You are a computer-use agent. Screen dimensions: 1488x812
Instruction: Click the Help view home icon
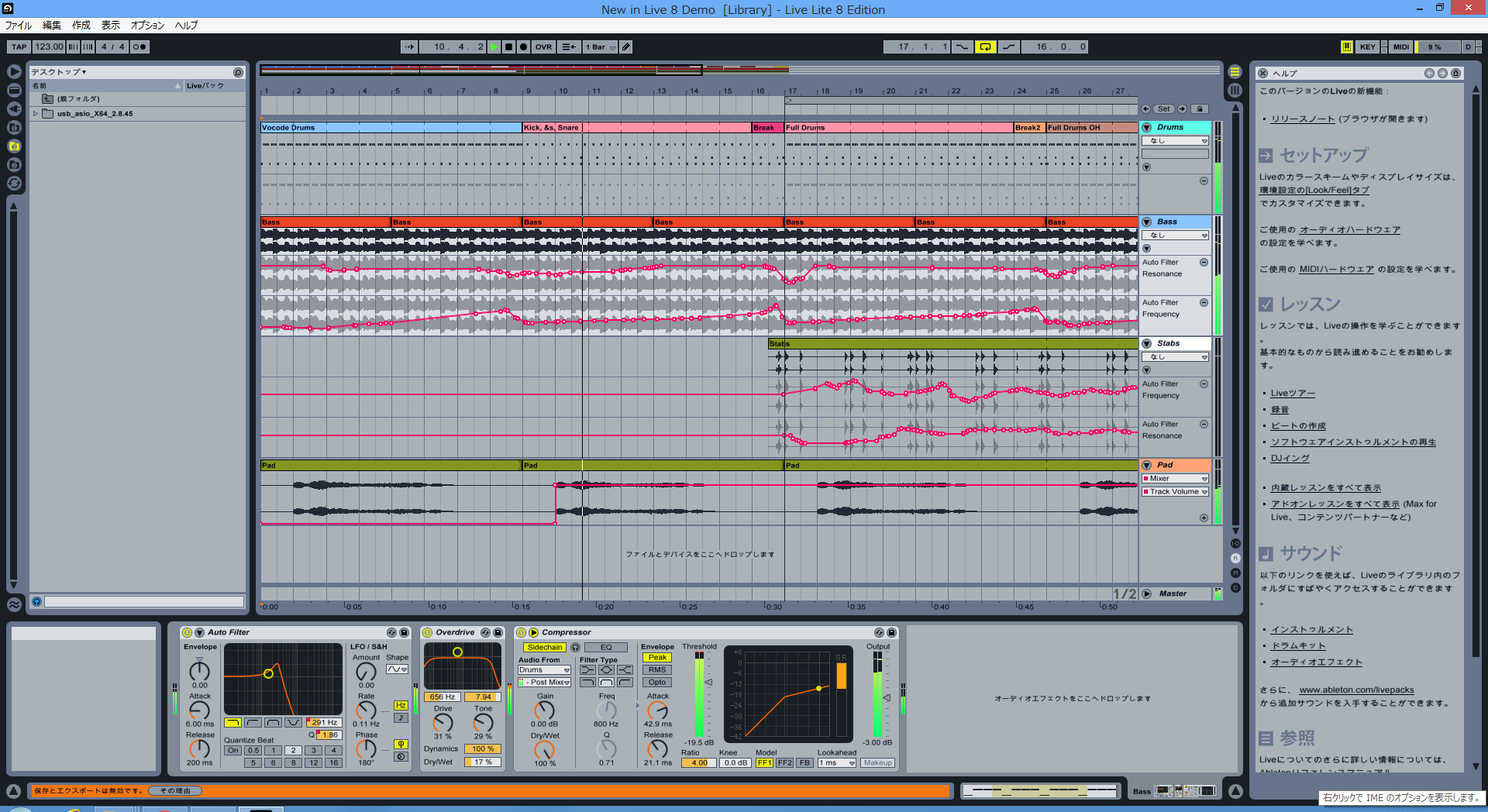tap(1455, 73)
